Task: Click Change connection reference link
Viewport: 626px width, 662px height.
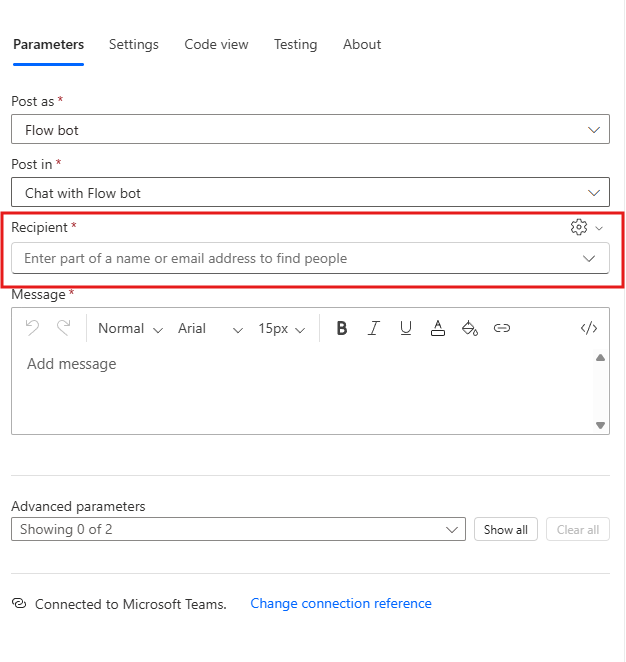Action: point(341,604)
